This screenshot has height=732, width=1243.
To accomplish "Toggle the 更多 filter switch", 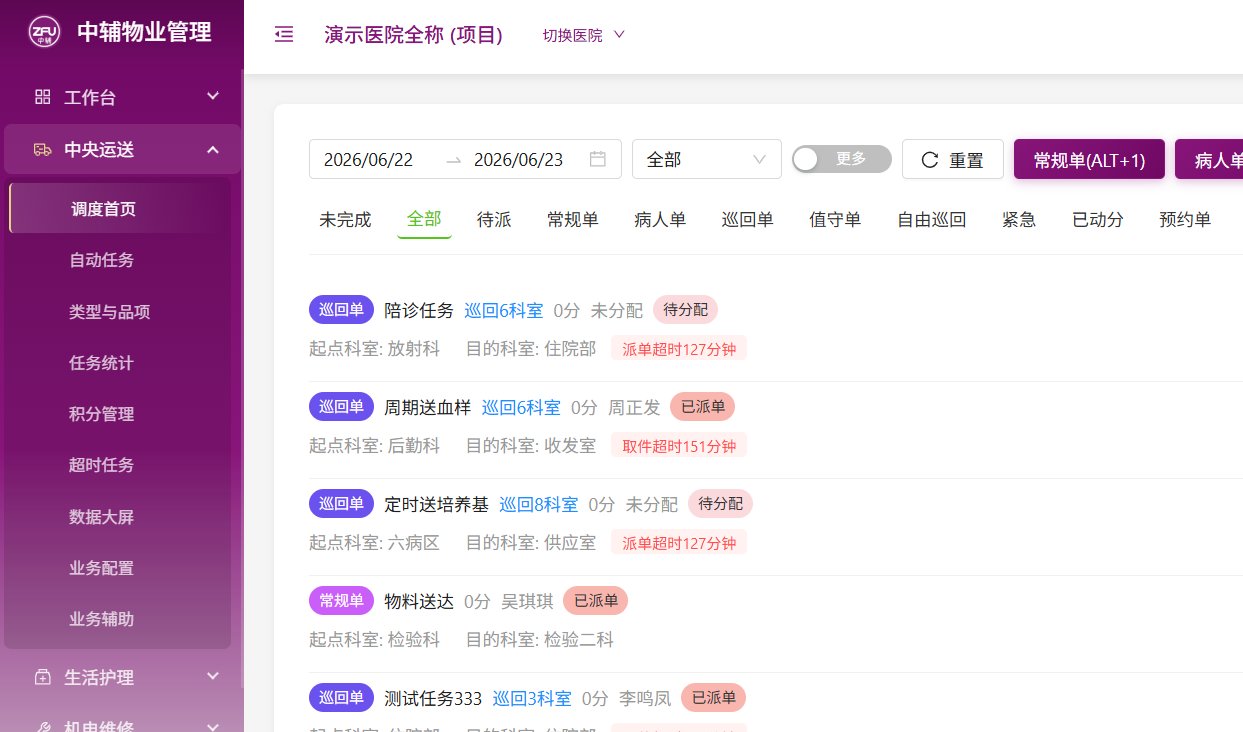I will [x=841, y=159].
